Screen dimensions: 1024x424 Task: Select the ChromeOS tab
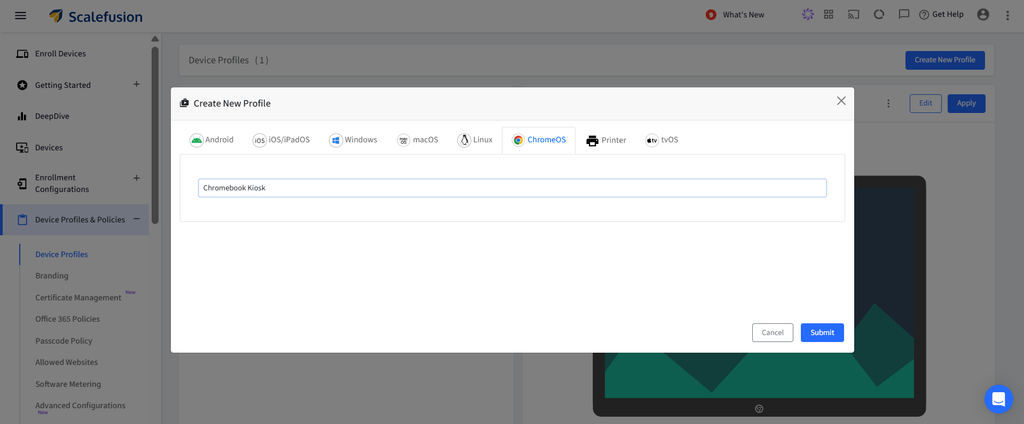click(x=539, y=140)
